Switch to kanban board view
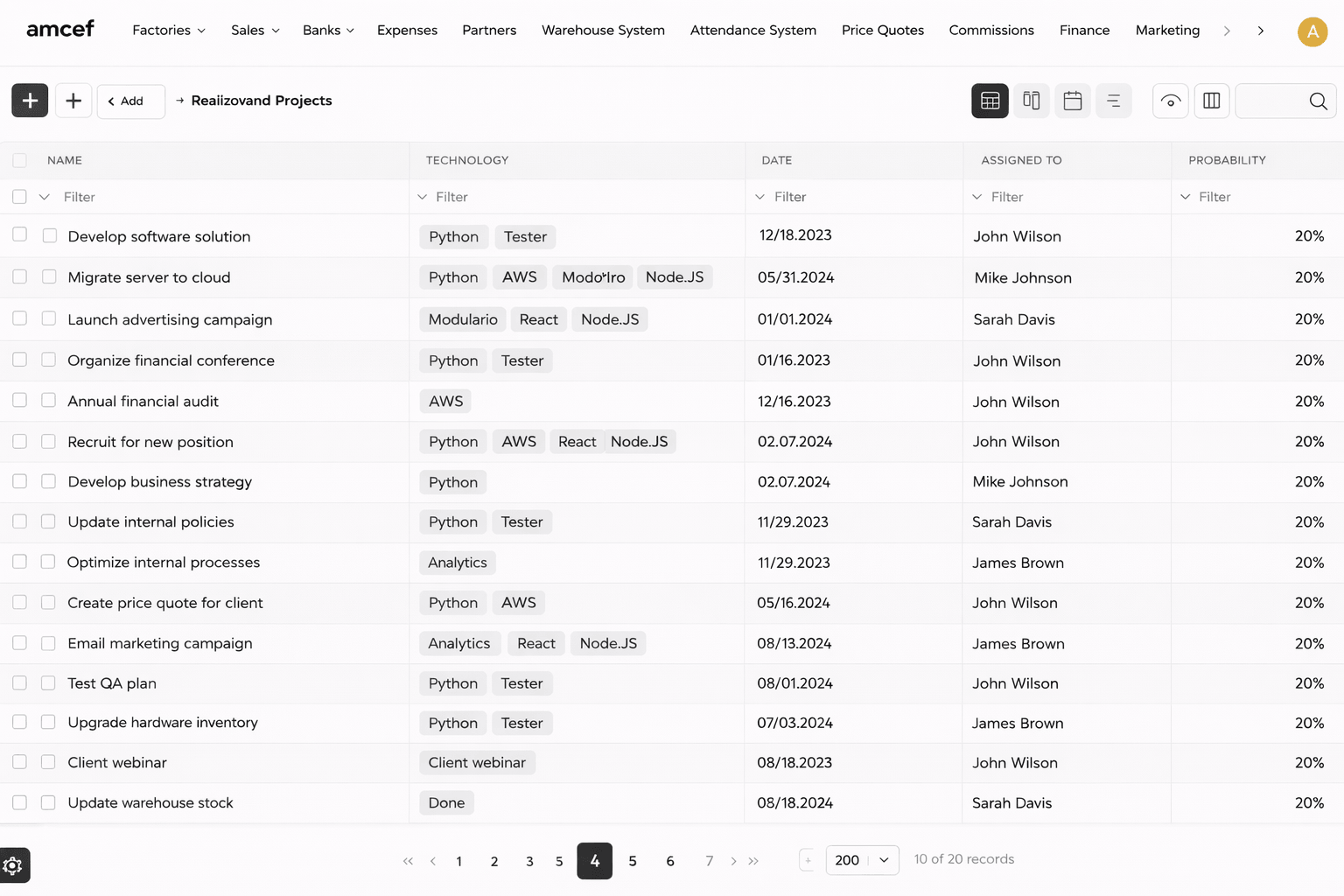 [x=1031, y=101]
